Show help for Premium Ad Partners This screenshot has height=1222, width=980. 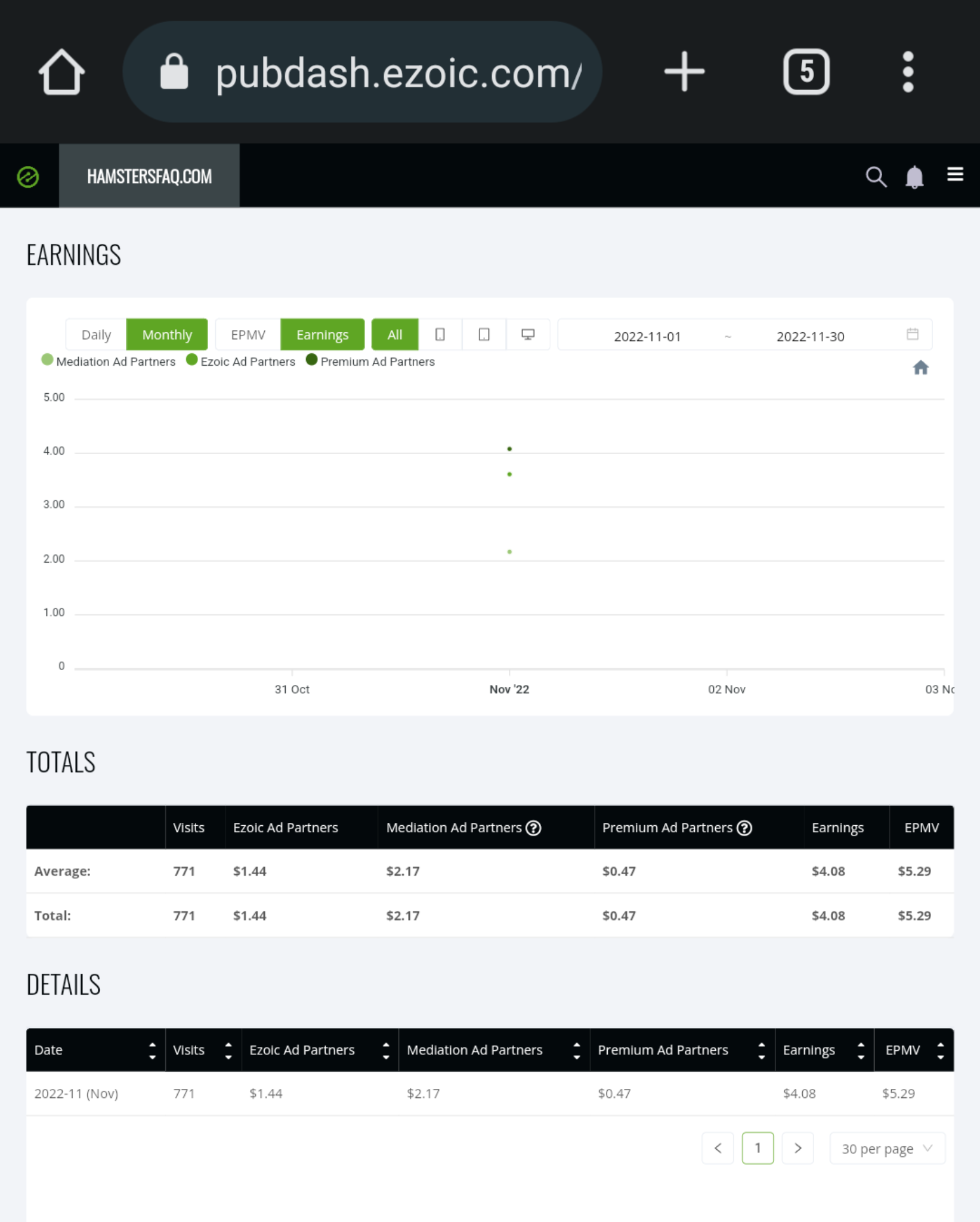pos(744,828)
